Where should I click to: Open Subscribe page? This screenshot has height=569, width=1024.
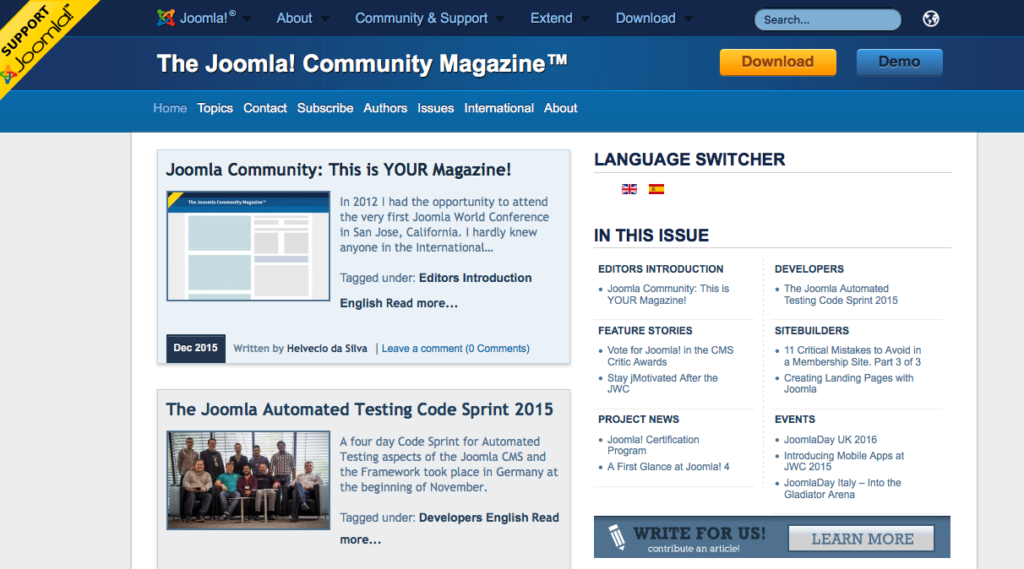[325, 108]
